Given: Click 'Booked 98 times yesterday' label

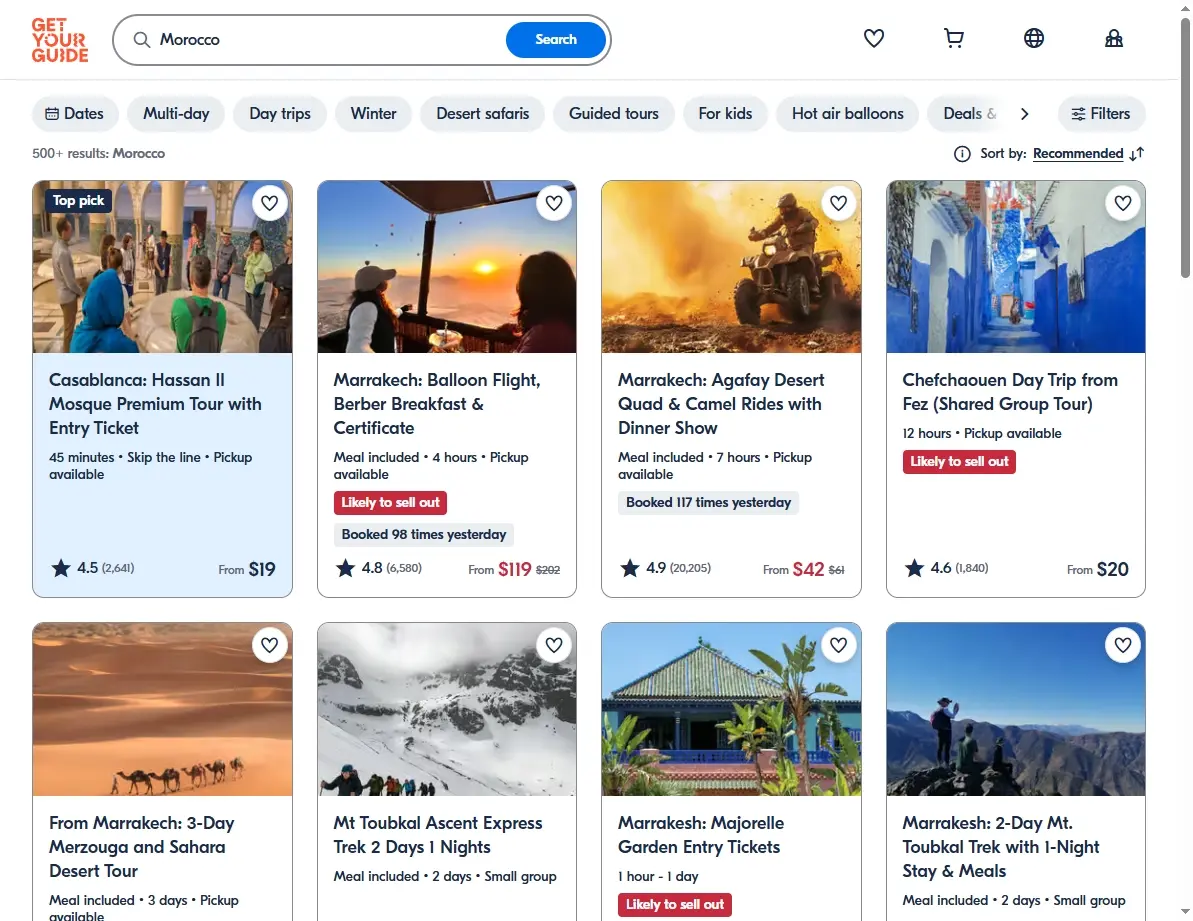Looking at the screenshot, I should (x=424, y=535).
